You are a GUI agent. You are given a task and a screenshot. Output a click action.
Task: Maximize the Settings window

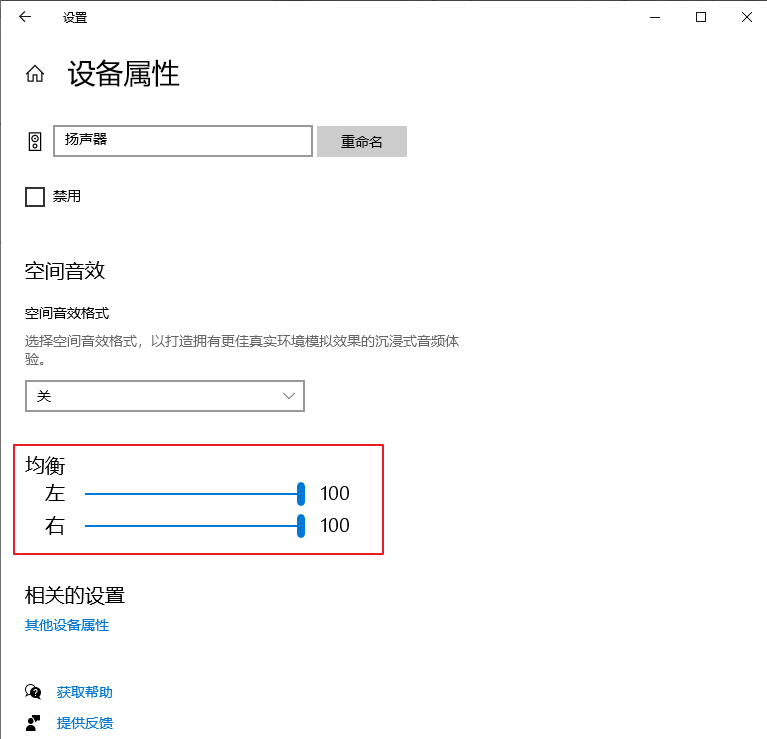pyautogui.click(x=701, y=17)
